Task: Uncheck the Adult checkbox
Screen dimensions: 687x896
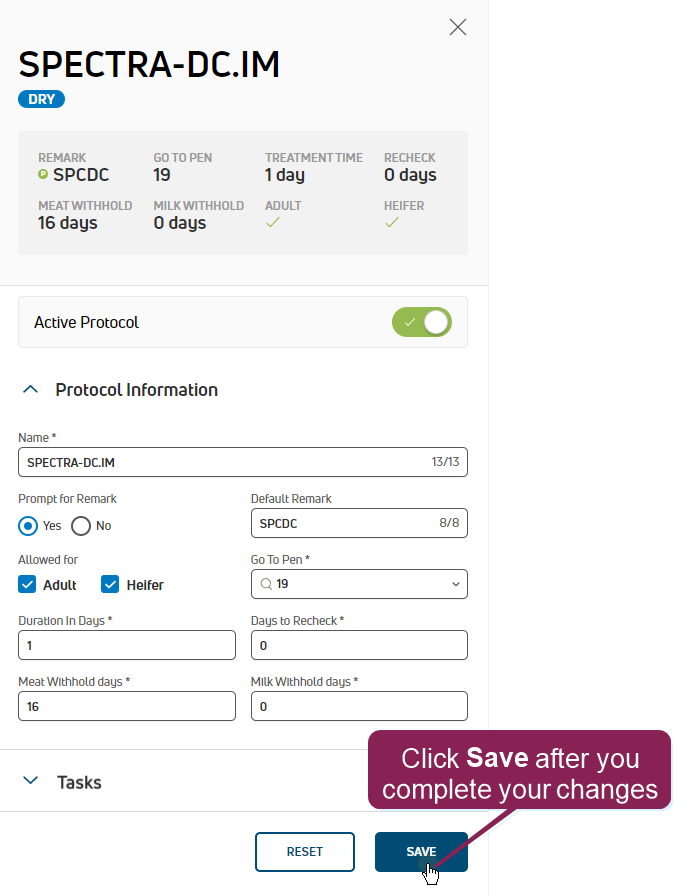Action: click(28, 585)
